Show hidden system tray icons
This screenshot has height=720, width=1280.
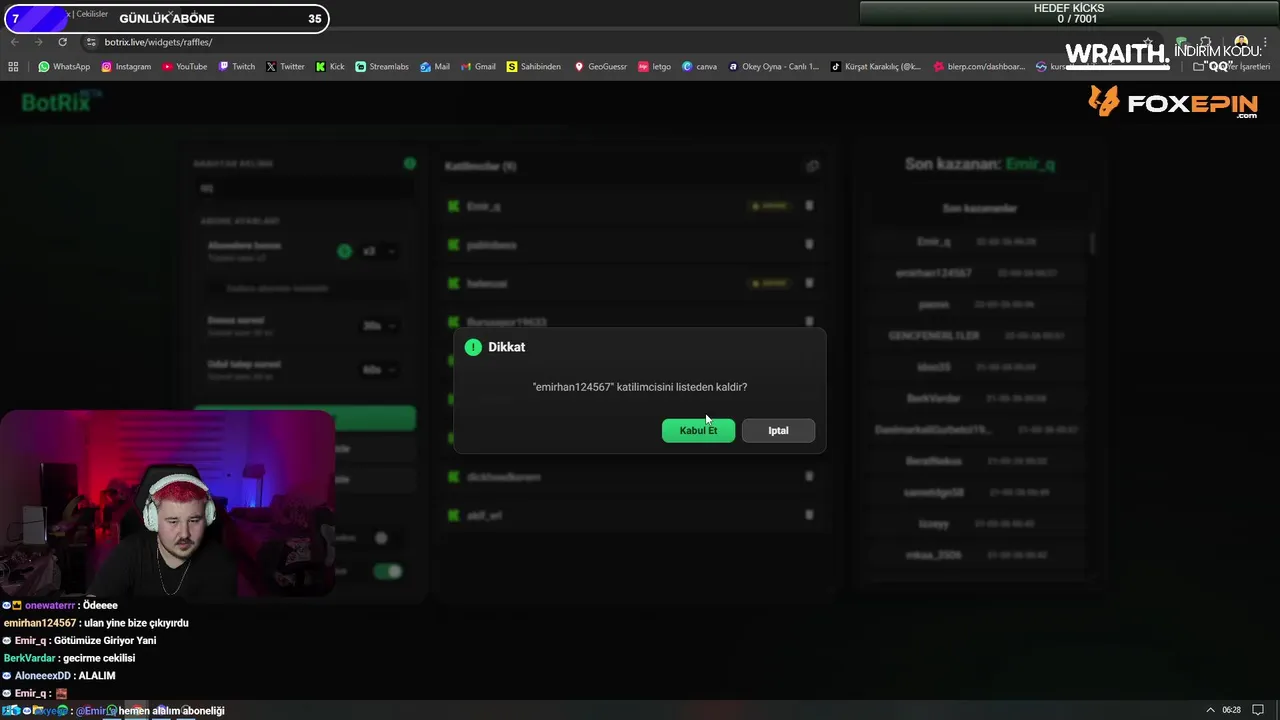click(1210, 710)
